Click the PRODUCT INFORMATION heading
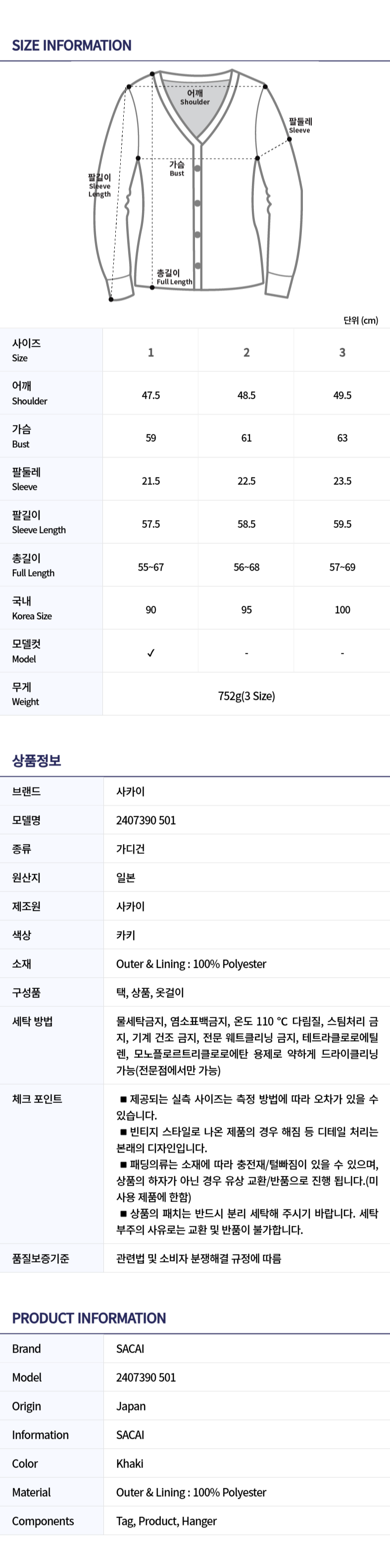The height and width of the screenshot is (1568, 390). click(x=89, y=1318)
